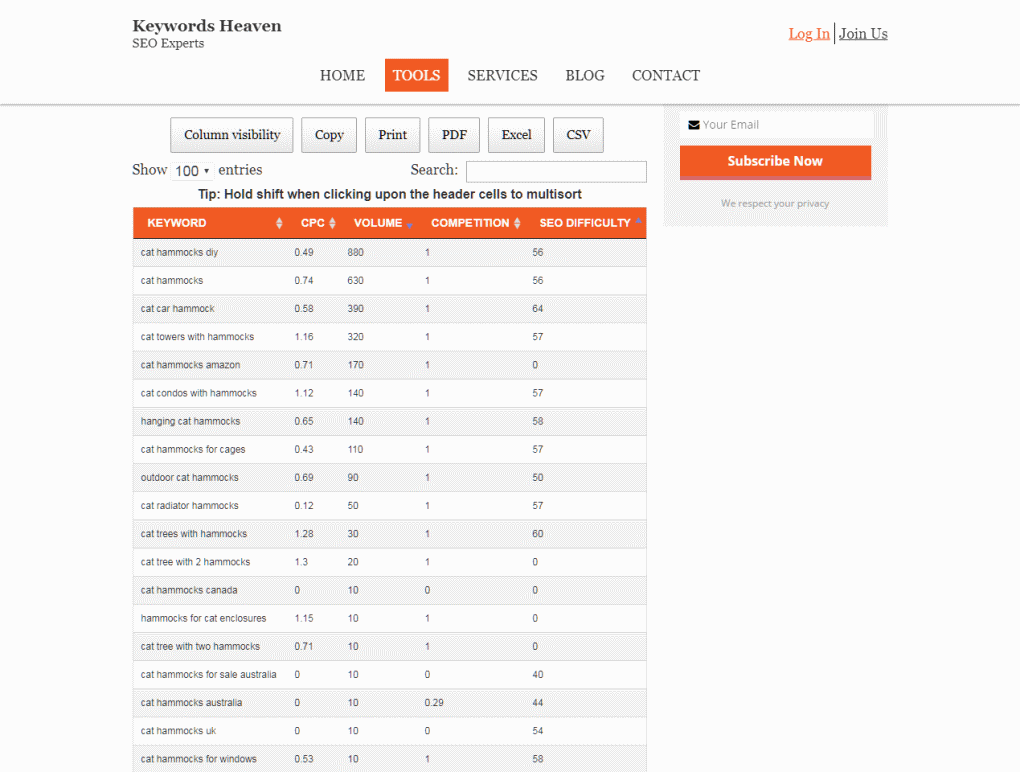Click the KEYWORD column header text
Viewport: 1020px width, 772px height.
[176, 223]
